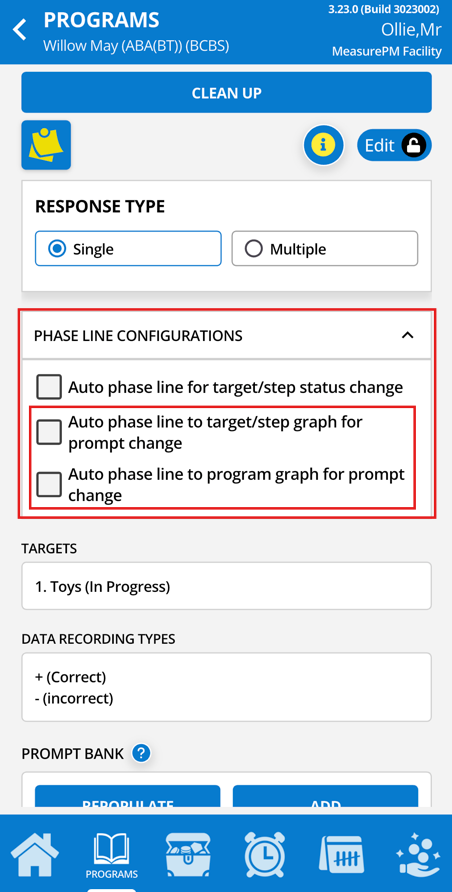
Task: Tap the Prompt Bank help question icon
Action: pyautogui.click(x=141, y=754)
